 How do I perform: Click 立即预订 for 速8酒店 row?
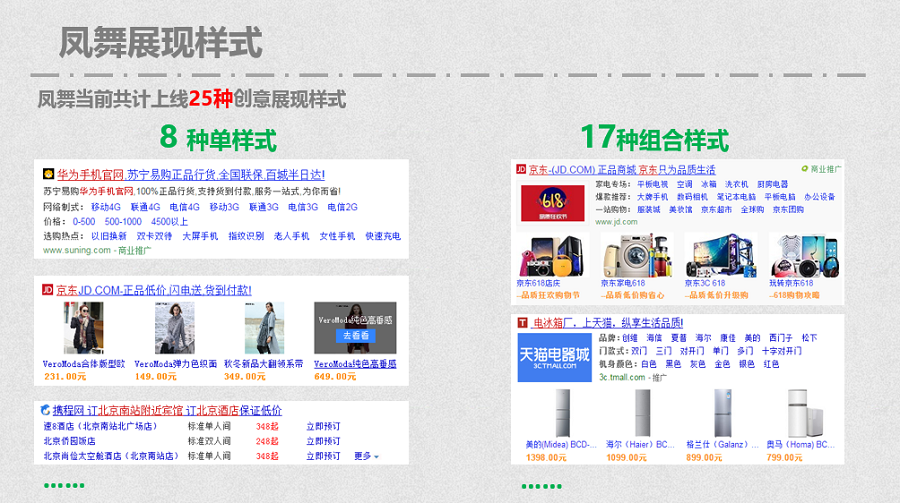click(x=323, y=426)
